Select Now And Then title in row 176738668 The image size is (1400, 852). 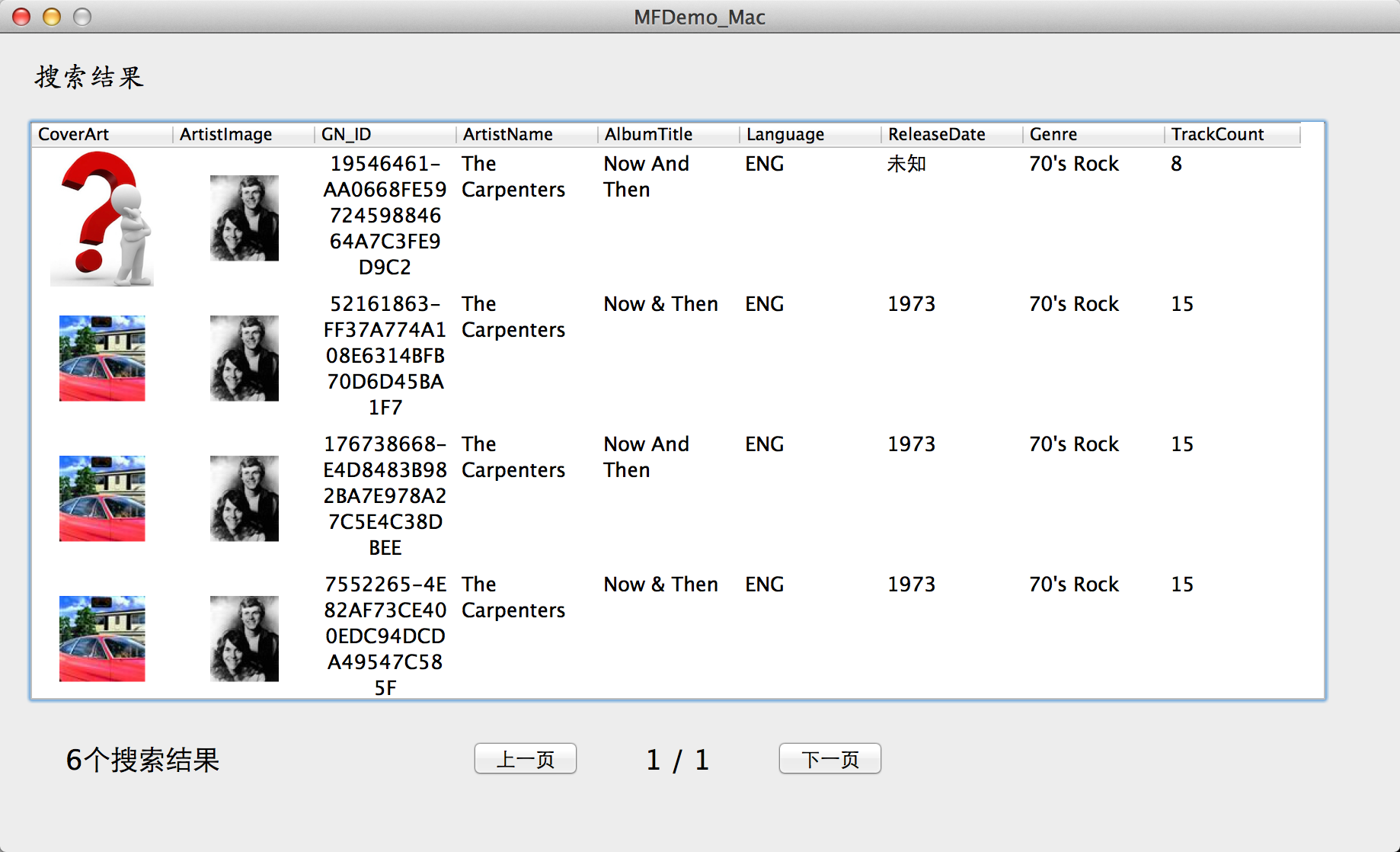click(x=647, y=457)
